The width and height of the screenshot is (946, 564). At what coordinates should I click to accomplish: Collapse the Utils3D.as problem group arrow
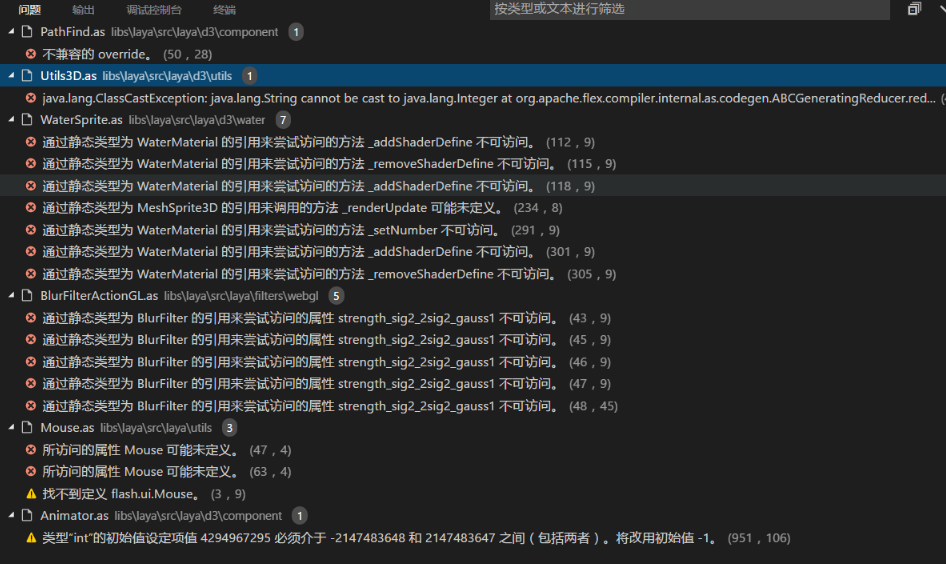(11, 76)
